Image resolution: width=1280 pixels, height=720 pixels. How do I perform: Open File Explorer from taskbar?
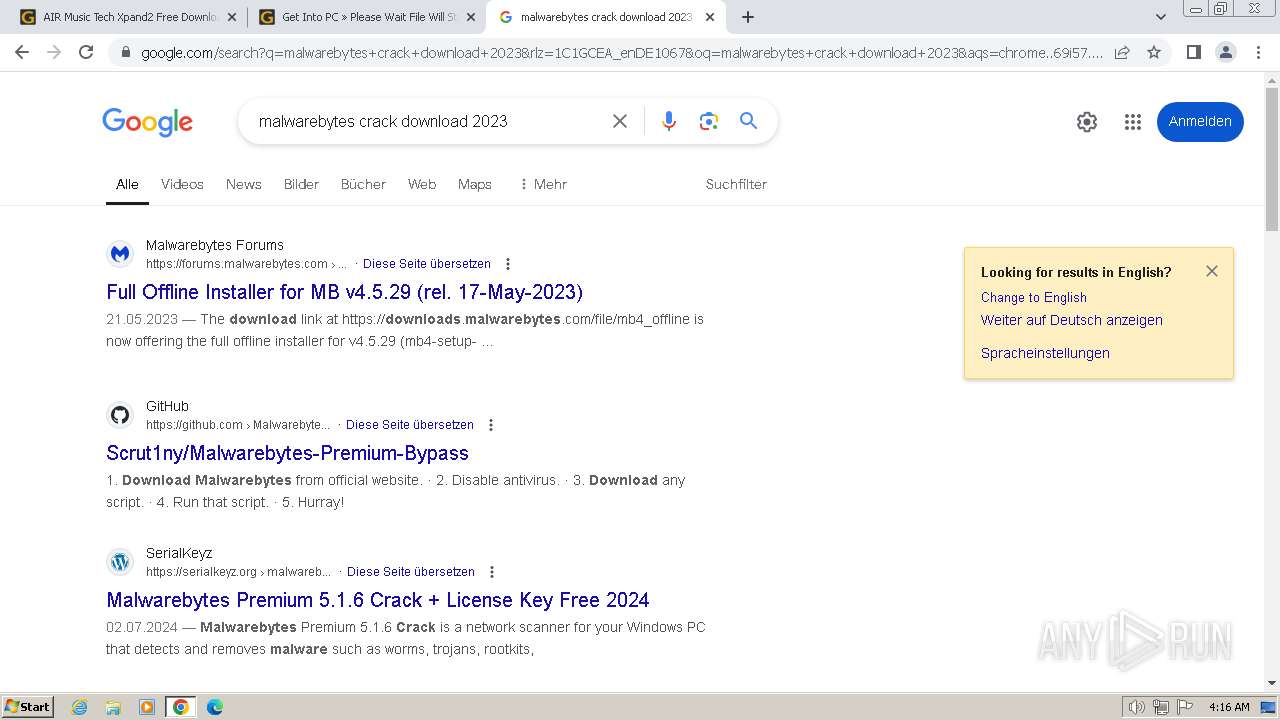pyautogui.click(x=113, y=707)
